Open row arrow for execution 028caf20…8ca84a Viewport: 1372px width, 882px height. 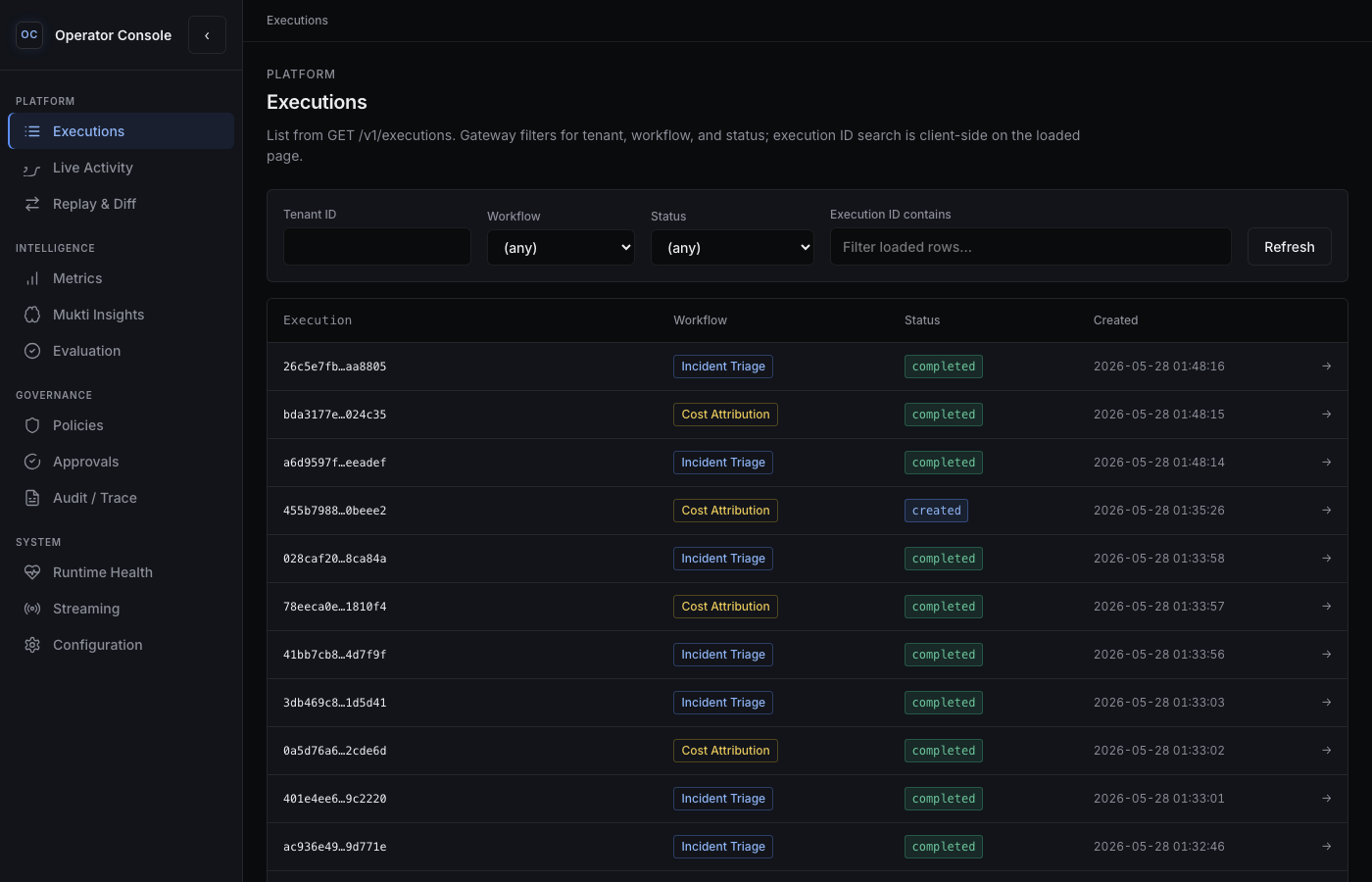point(1326,559)
